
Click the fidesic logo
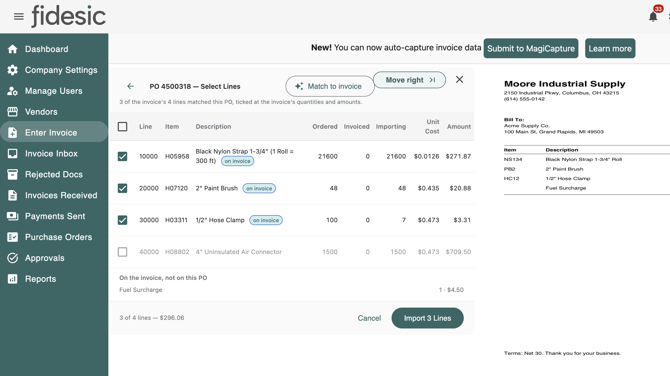(68, 16)
